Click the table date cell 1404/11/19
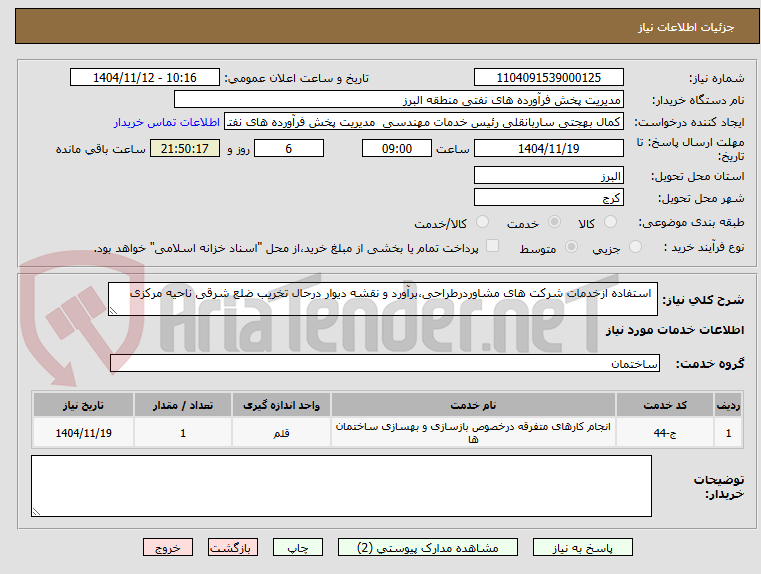This screenshot has width=761, height=574. pyautogui.click(x=83, y=433)
